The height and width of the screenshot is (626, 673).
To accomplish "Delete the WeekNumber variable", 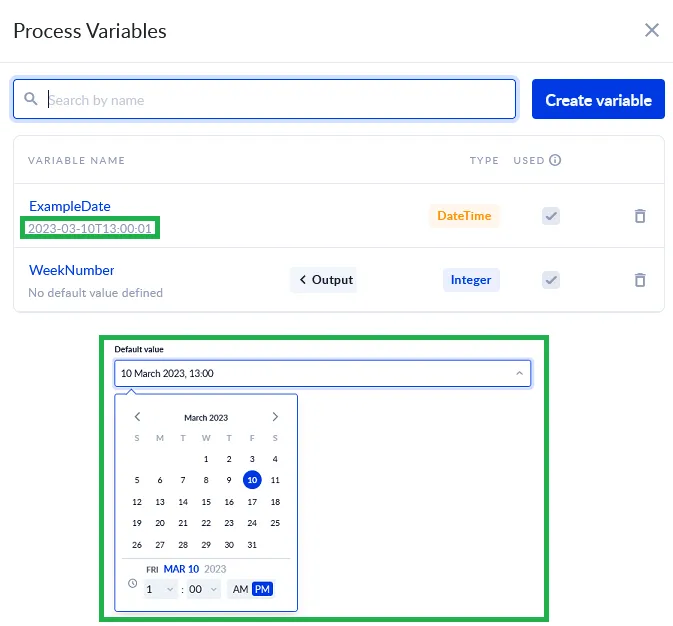I will pyautogui.click(x=640, y=280).
